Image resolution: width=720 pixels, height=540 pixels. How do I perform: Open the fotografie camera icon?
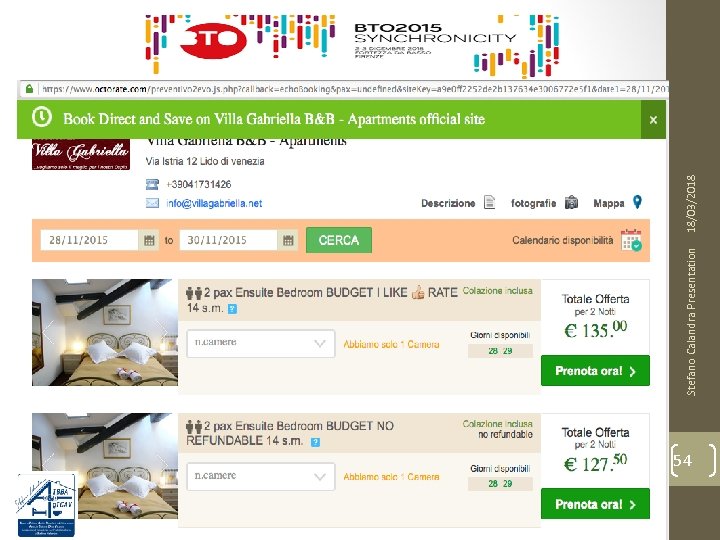[x=570, y=203]
